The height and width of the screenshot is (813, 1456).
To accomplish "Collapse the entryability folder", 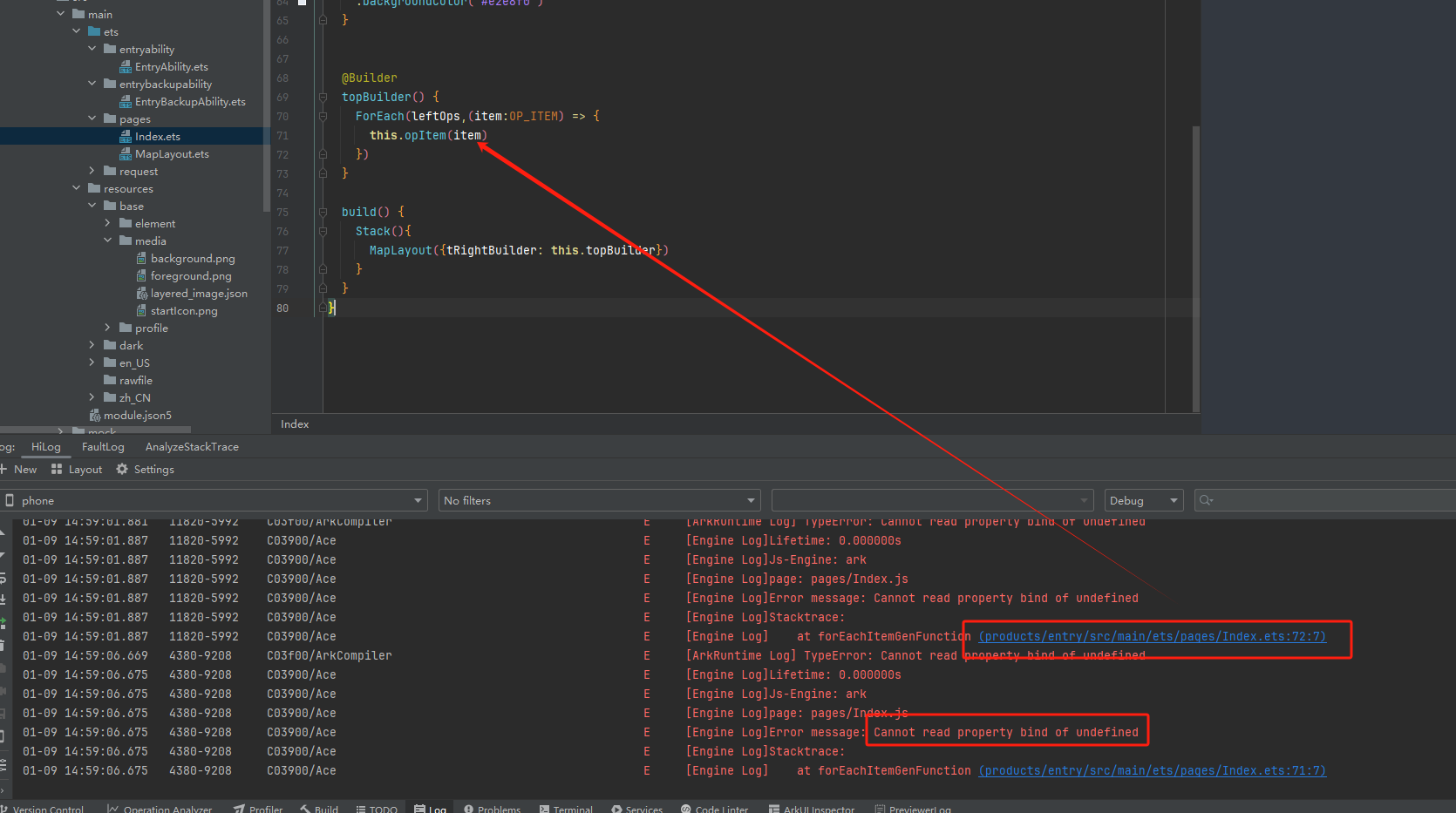I will [x=92, y=49].
